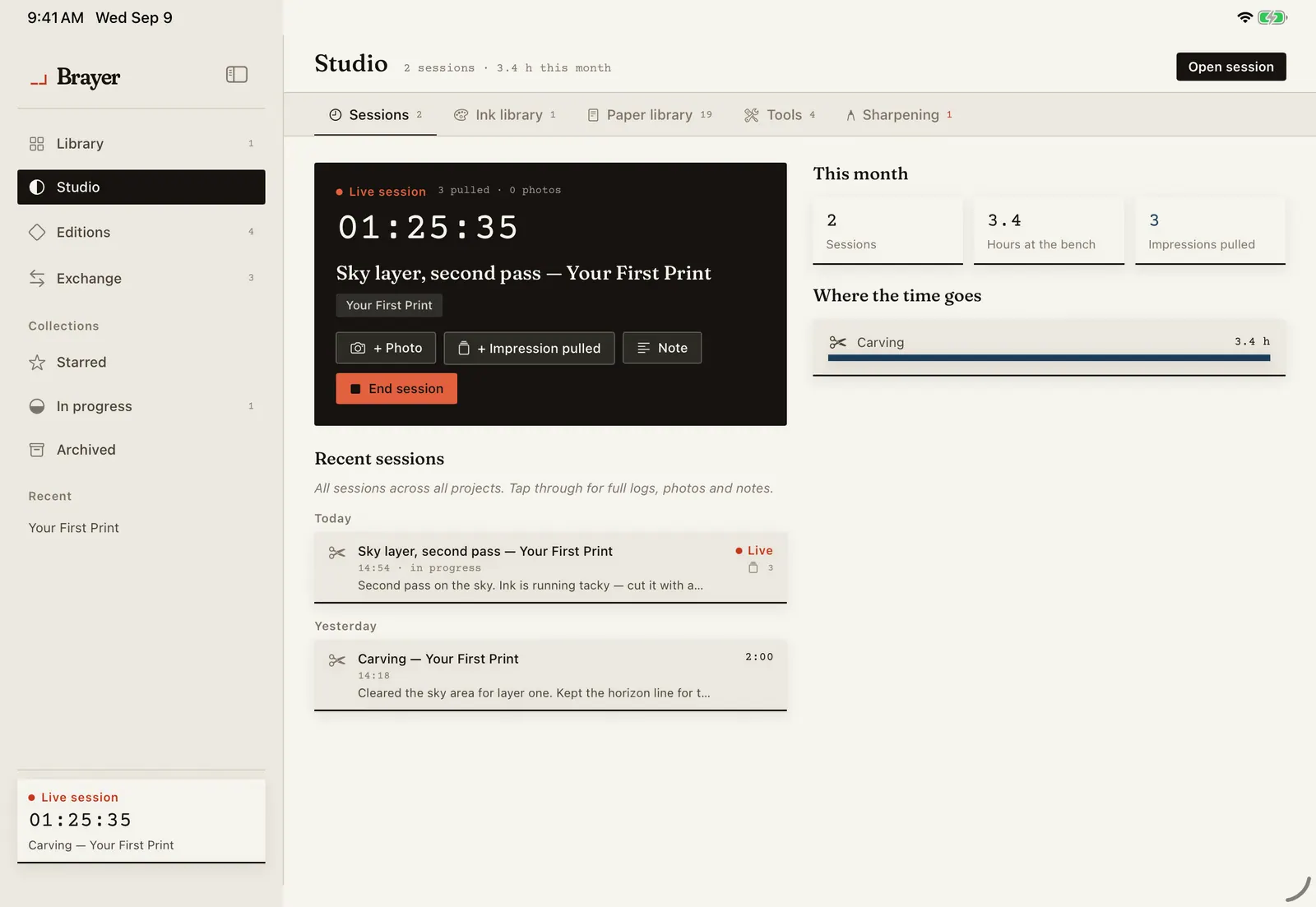Click the Archived box icon
This screenshot has width=1316, height=907.
pyautogui.click(x=37, y=450)
